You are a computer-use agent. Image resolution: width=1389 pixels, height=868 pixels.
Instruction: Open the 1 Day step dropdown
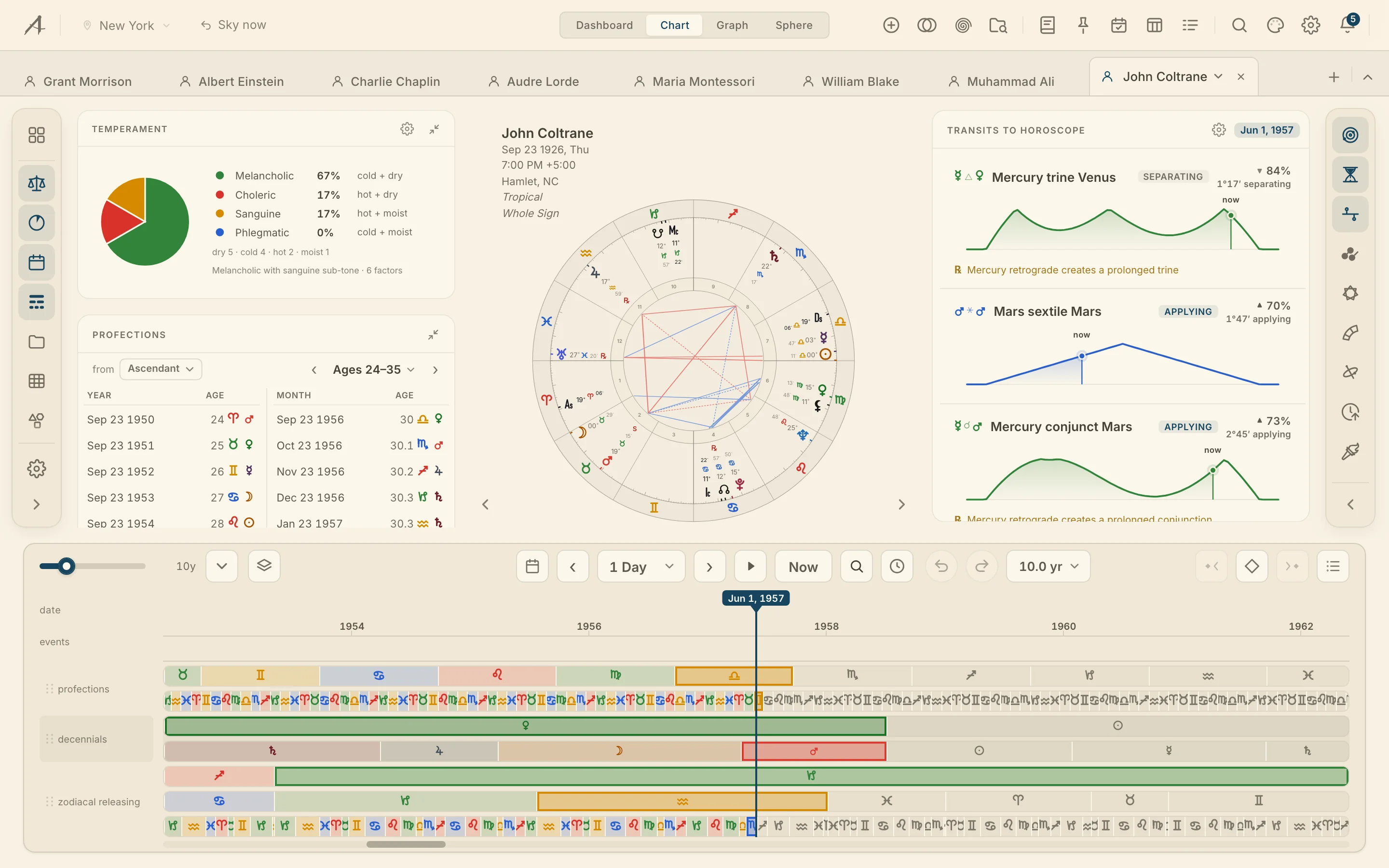coord(641,567)
